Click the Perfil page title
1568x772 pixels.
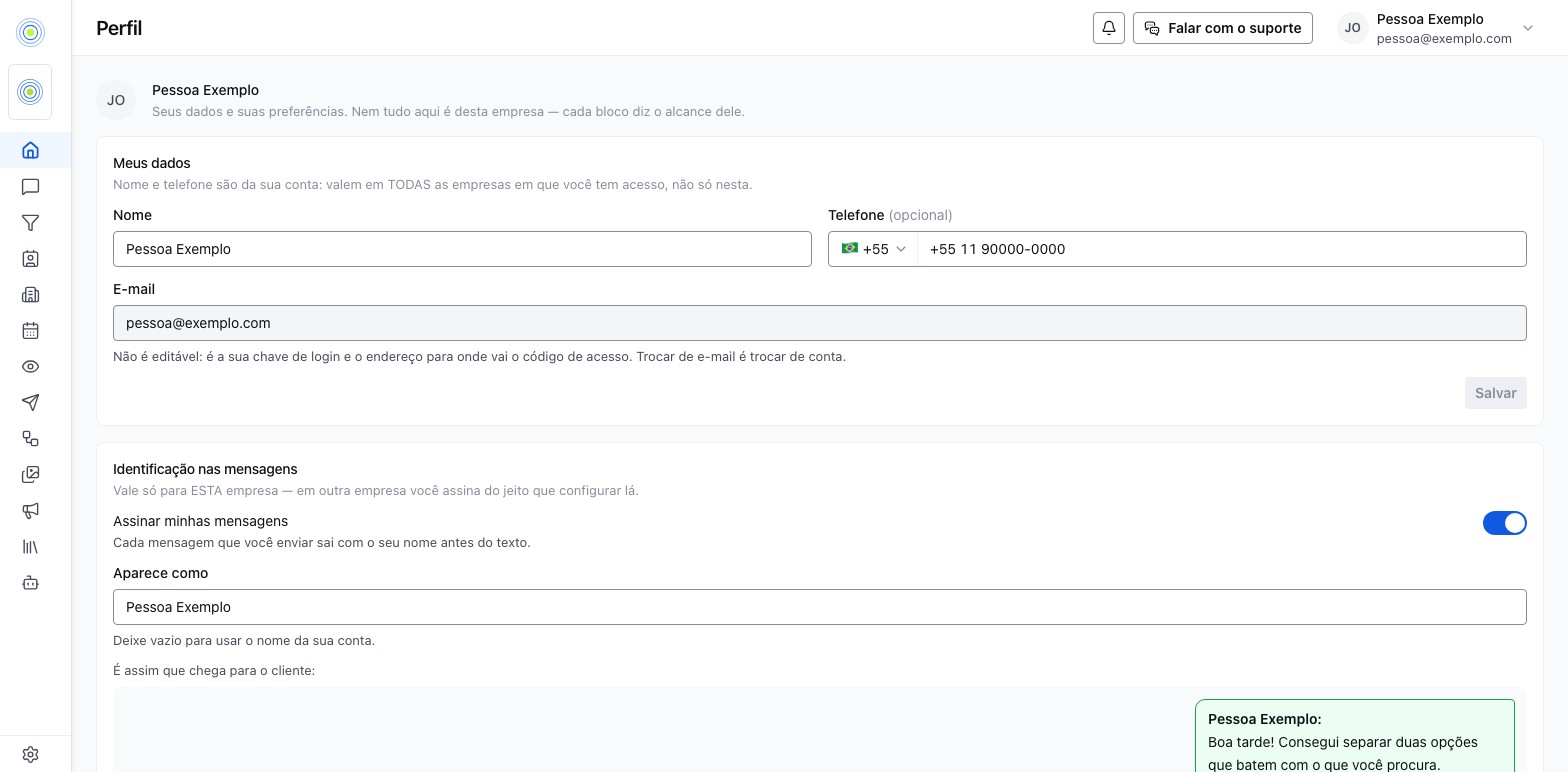pos(119,28)
